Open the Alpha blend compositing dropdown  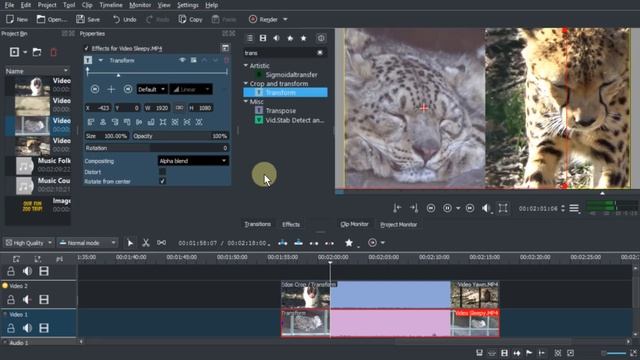(193, 161)
